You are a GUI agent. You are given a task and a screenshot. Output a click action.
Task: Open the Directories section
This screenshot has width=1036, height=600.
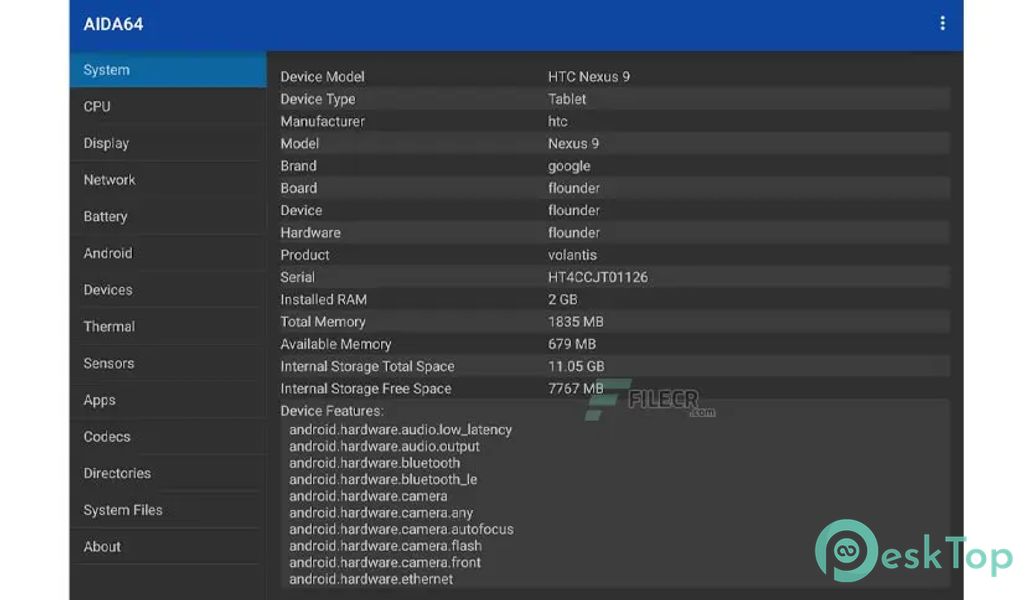coord(168,473)
